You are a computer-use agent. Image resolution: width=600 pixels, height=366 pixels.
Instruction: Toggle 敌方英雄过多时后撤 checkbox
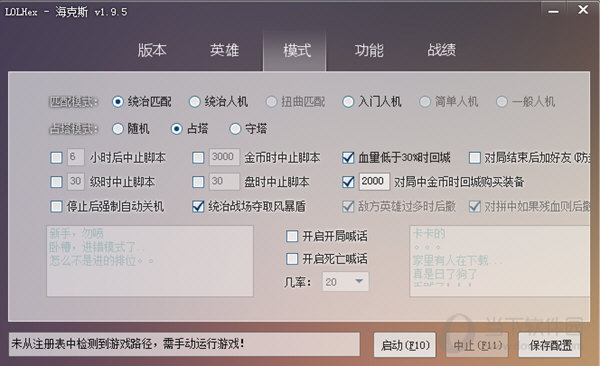pyautogui.click(x=348, y=207)
